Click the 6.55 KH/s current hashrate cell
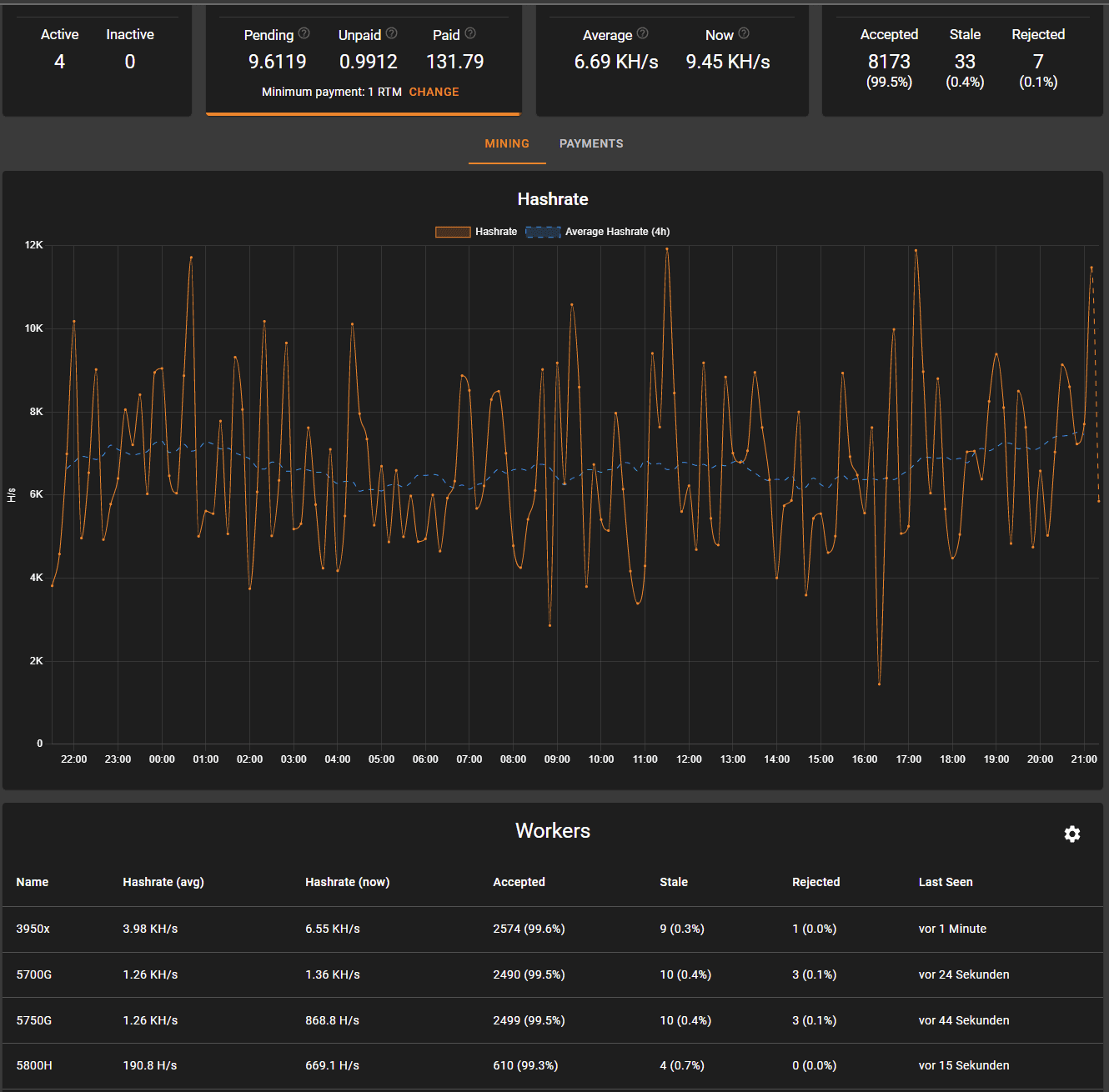1109x1092 pixels. click(333, 929)
